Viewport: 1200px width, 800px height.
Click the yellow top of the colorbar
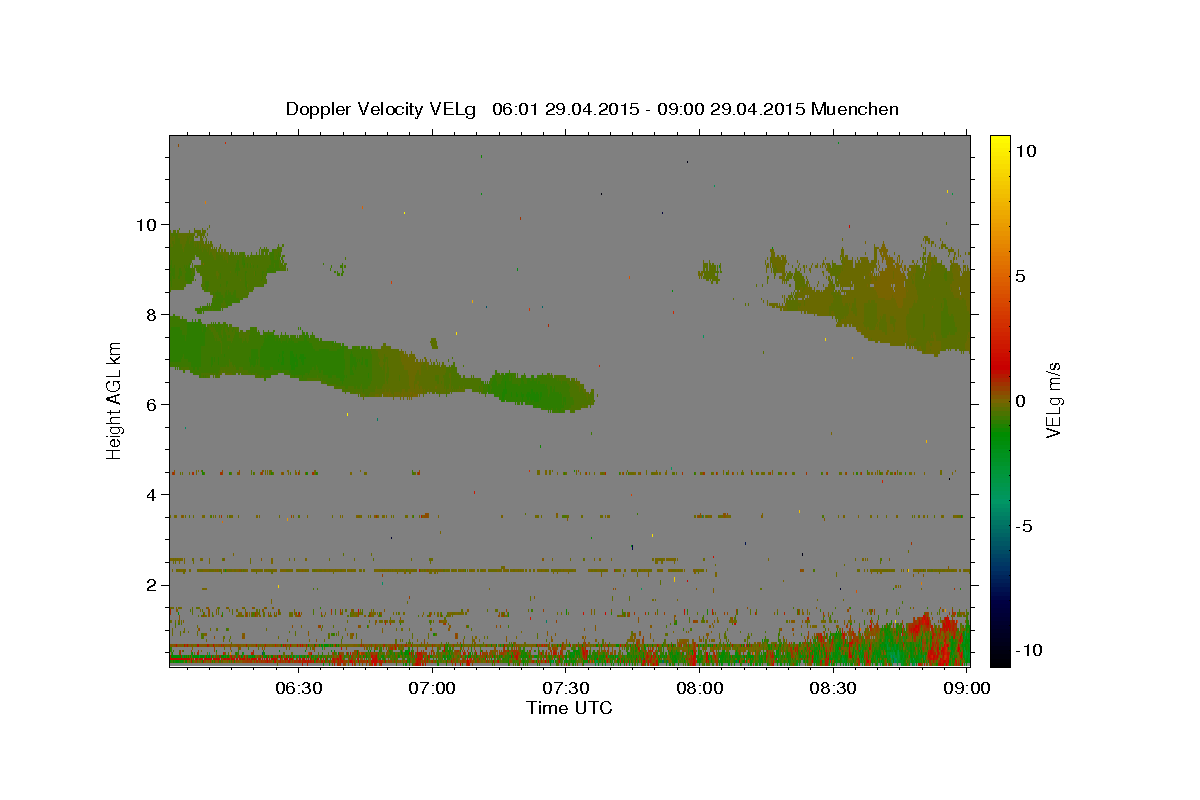point(999,148)
